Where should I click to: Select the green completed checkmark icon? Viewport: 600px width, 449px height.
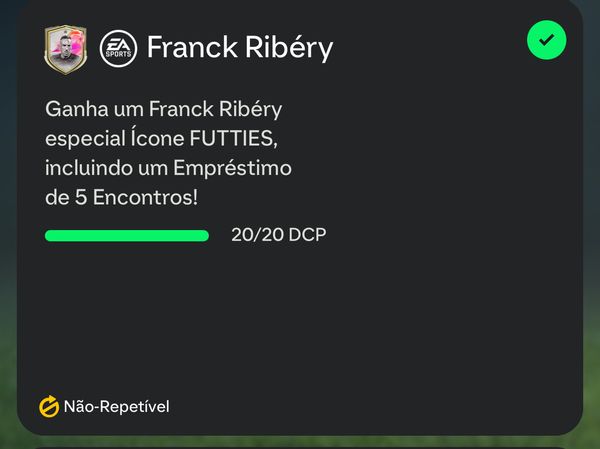(x=546, y=40)
